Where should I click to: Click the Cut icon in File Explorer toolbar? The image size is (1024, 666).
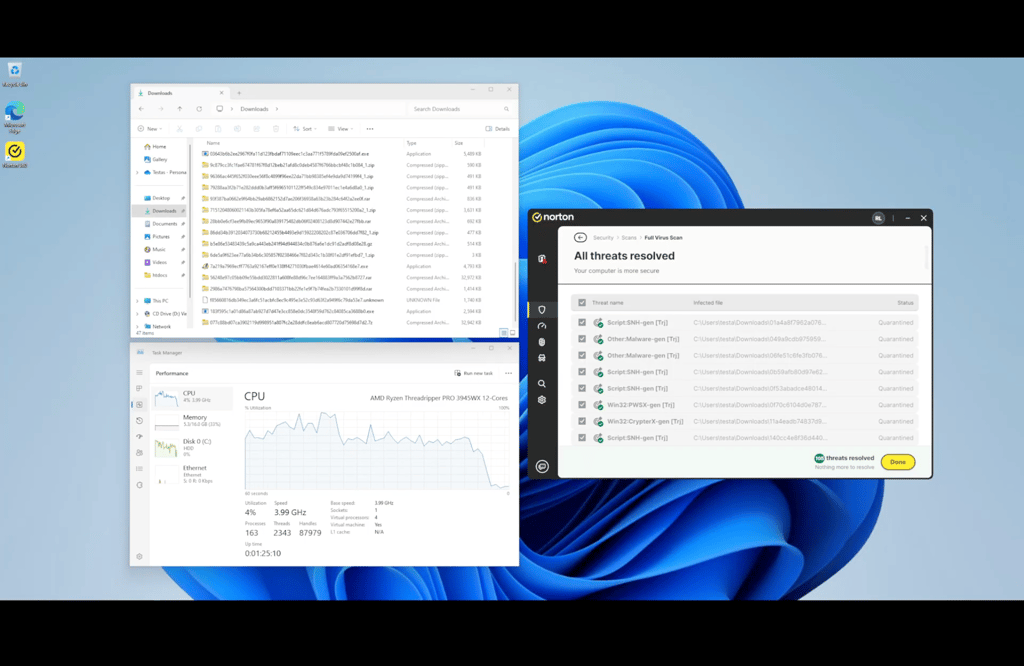[179, 129]
